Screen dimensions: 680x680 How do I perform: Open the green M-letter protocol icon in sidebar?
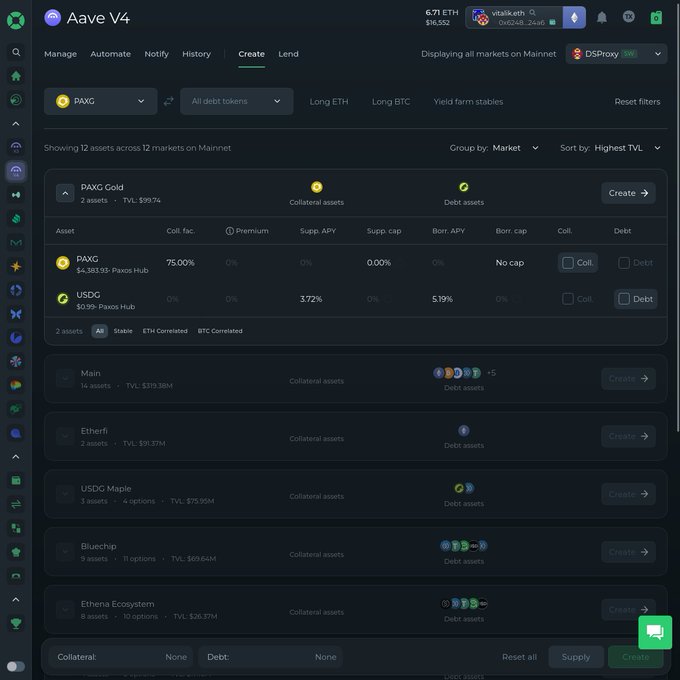[x=16, y=242]
